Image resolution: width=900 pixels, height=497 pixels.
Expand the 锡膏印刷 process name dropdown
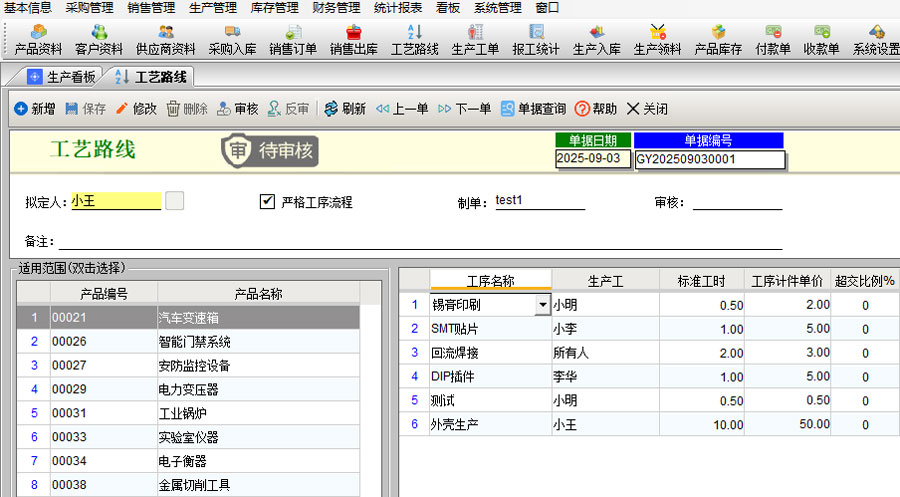(543, 304)
